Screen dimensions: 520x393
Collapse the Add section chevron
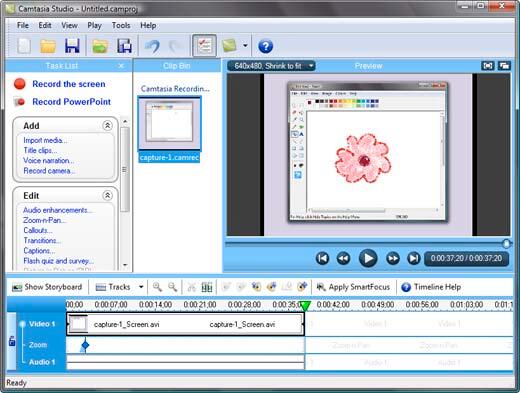[107, 126]
